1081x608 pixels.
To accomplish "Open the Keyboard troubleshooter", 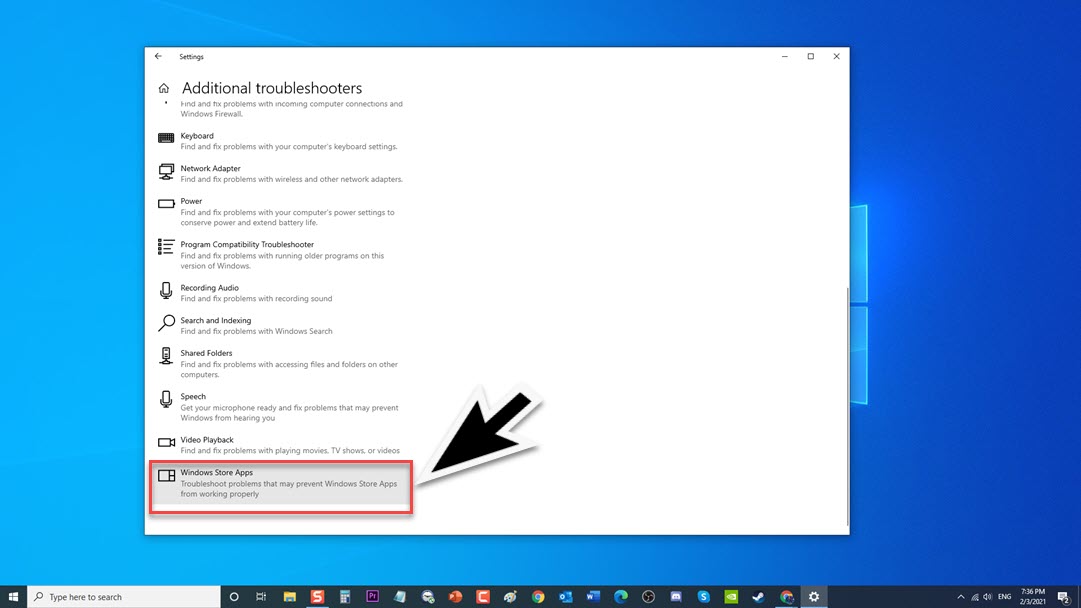I will coord(281,141).
